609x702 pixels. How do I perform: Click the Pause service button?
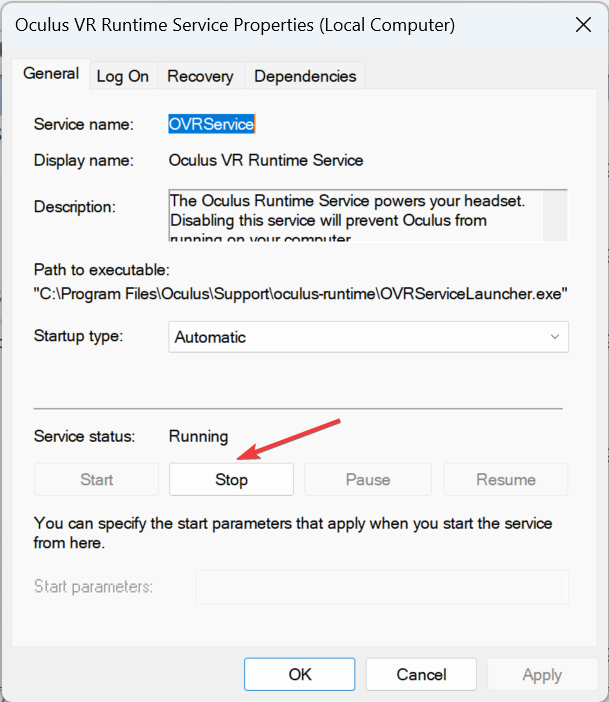(368, 479)
